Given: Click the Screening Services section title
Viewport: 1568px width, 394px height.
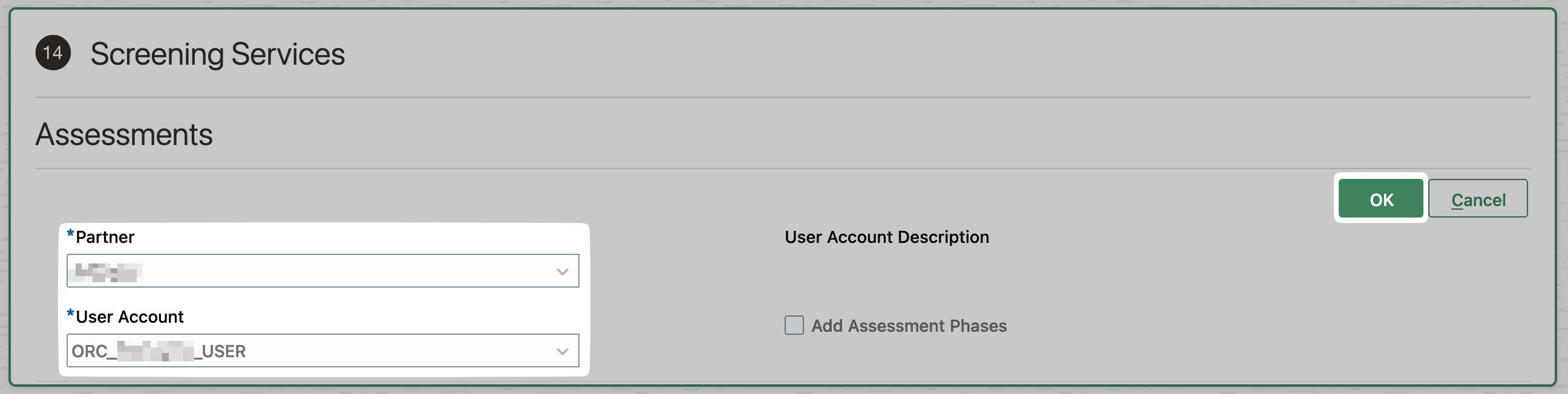Looking at the screenshot, I should coord(217,54).
